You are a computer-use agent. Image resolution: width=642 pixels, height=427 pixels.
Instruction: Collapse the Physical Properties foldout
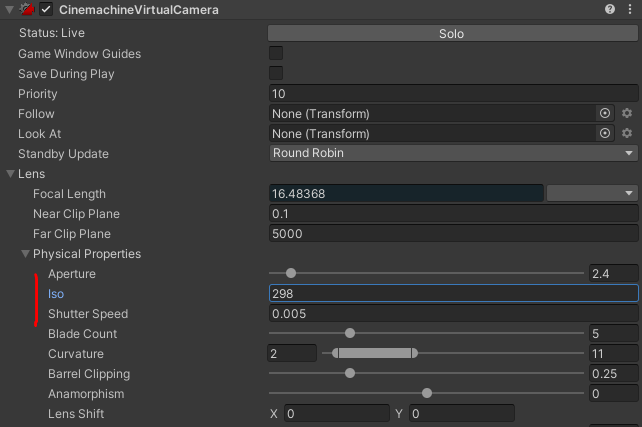point(26,254)
